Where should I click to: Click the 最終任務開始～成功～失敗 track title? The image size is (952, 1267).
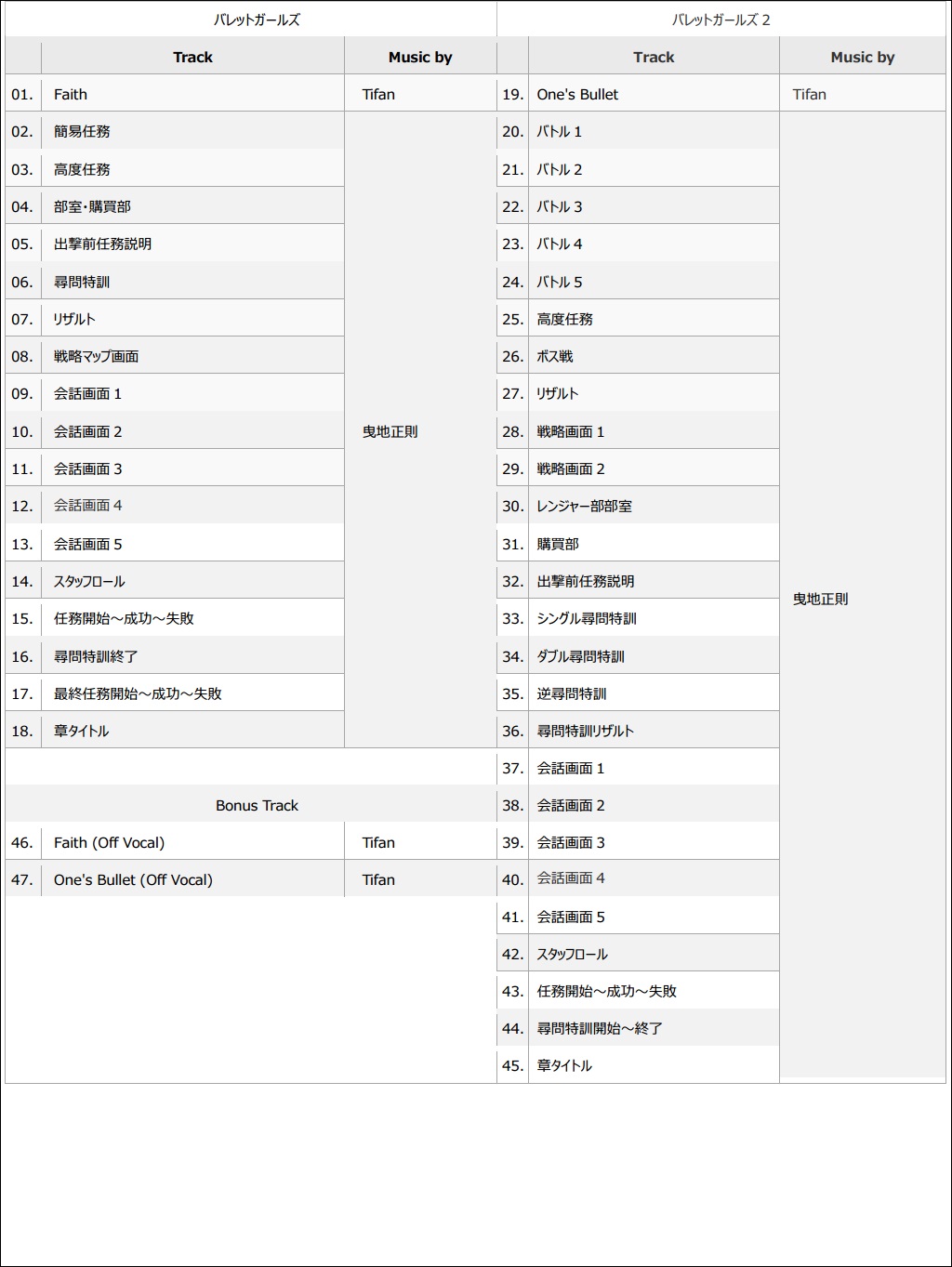click(x=138, y=693)
